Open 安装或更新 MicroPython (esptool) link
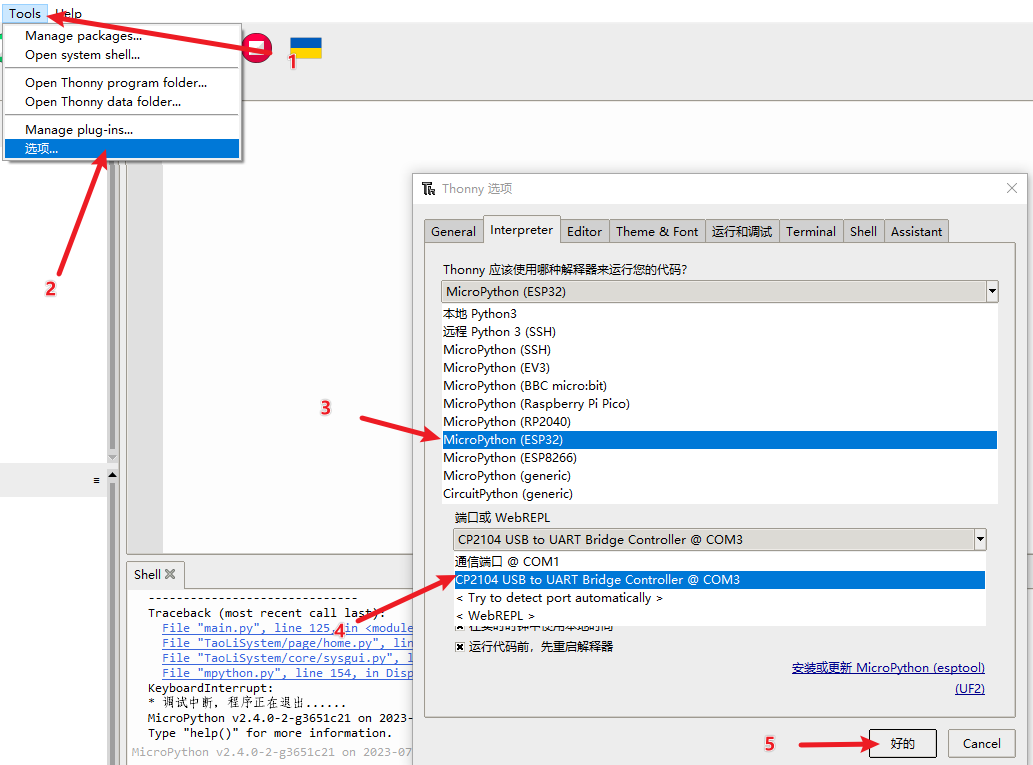Viewport: 1033px width, 765px height. pyautogui.click(x=888, y=667)
